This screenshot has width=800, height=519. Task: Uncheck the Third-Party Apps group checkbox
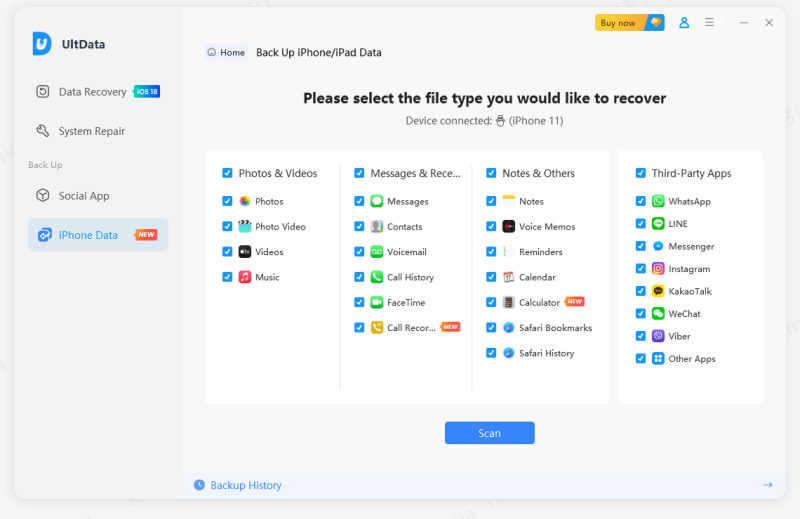[641, 173]
